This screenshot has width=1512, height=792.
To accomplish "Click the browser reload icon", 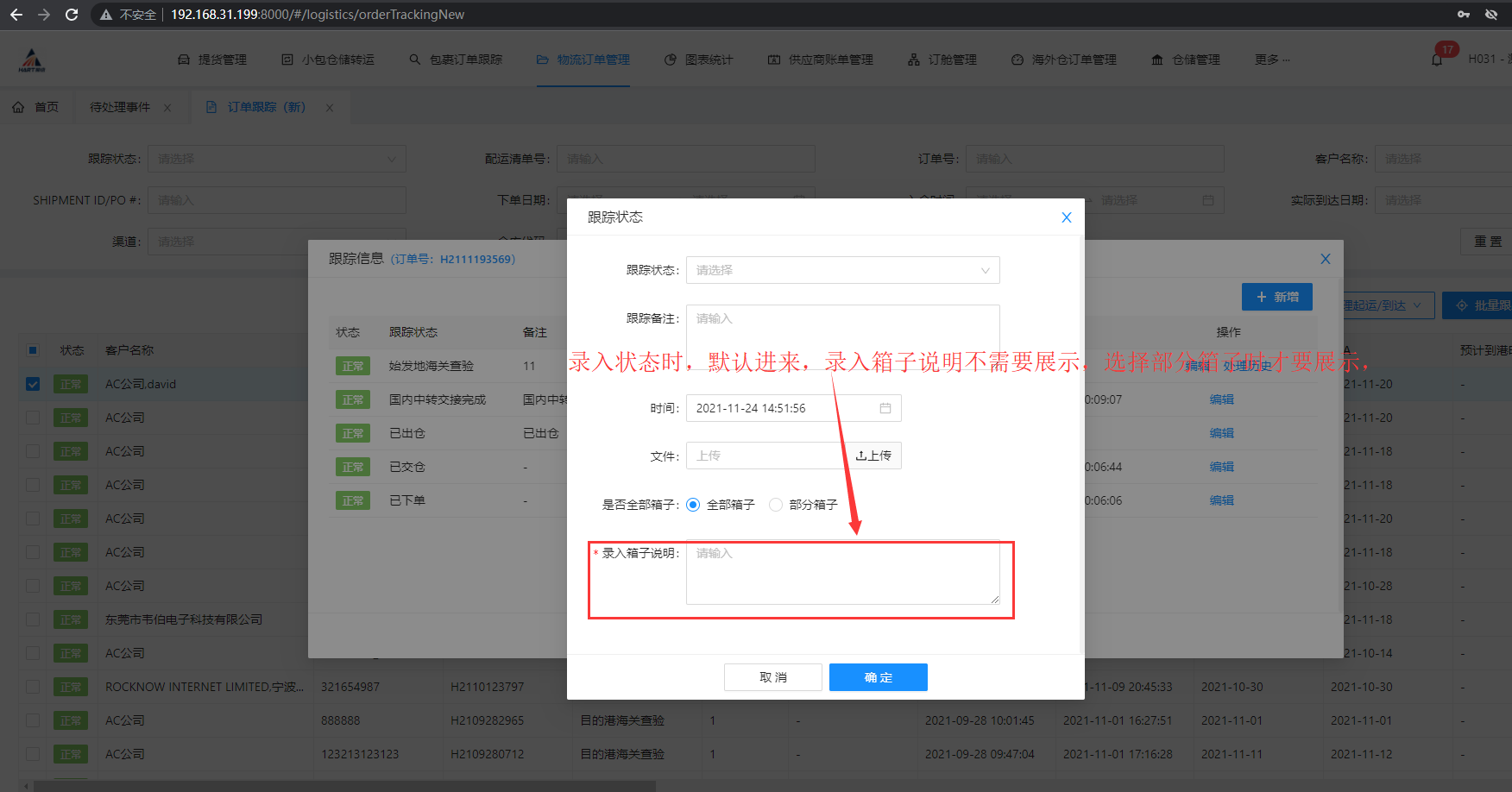I will [x=72, y=15].
